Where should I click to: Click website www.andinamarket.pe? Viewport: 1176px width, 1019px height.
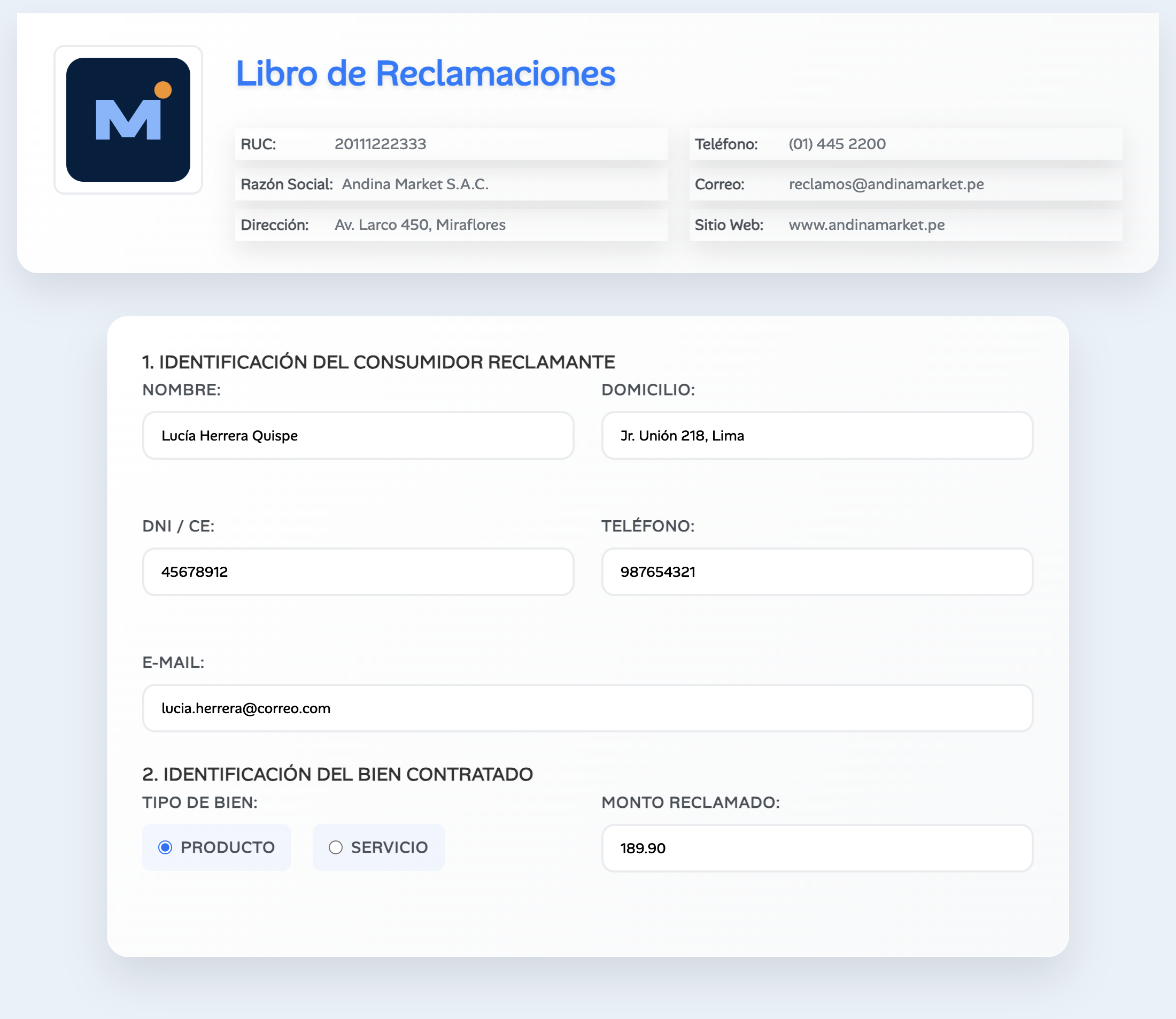coord(866,225)
